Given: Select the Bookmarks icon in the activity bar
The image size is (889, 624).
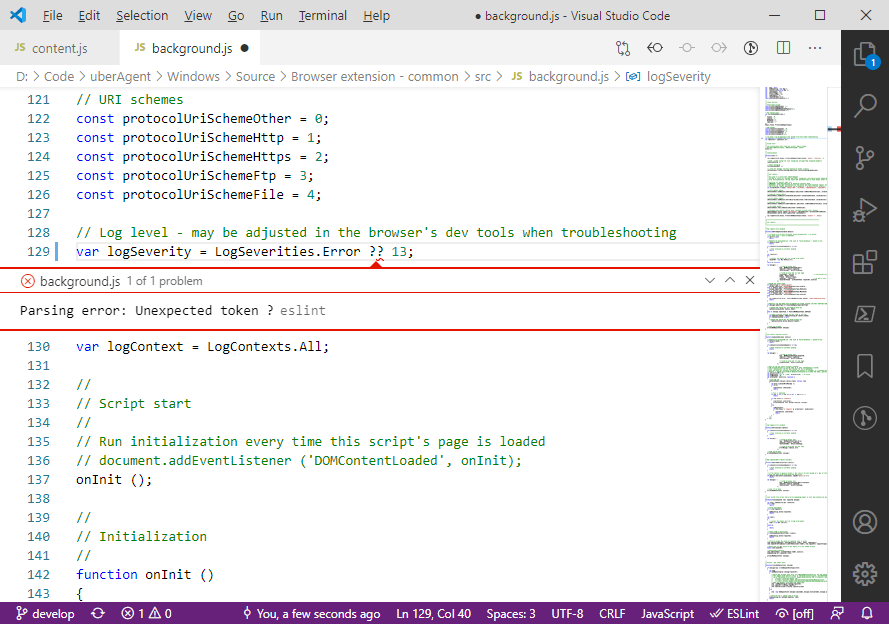Looking at the screenshot, I should tap(864, 366).
